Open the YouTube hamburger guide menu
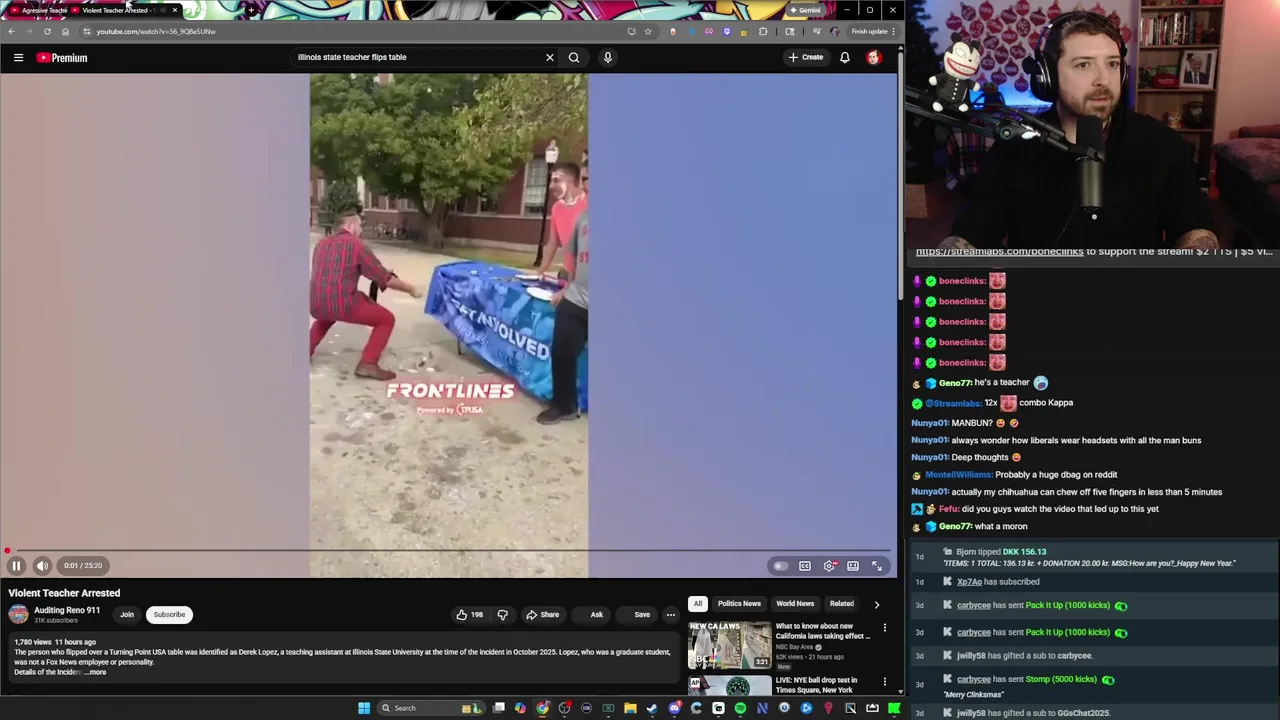 [18, 58]
